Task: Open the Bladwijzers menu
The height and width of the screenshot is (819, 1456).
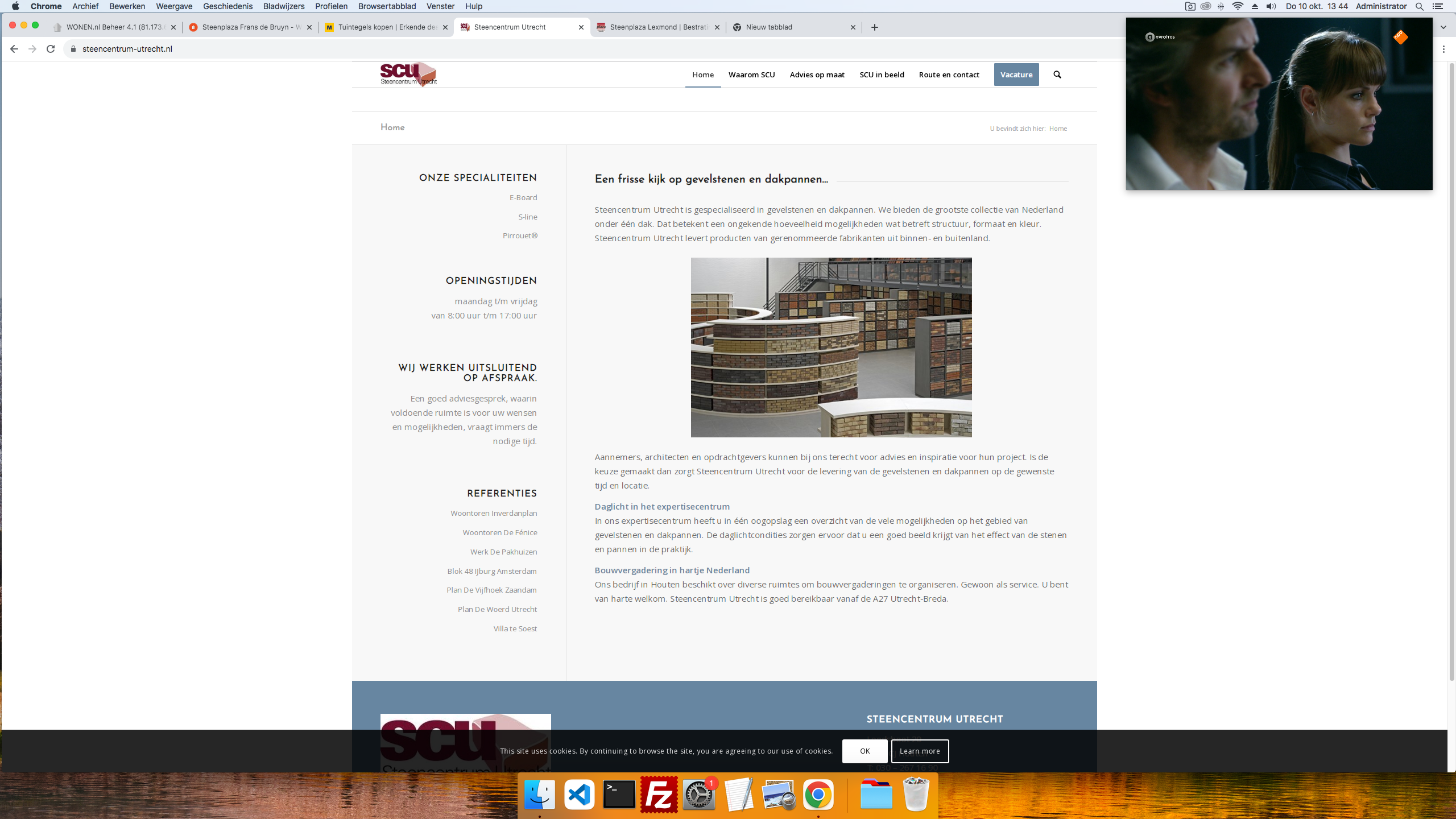Action: 283,6
